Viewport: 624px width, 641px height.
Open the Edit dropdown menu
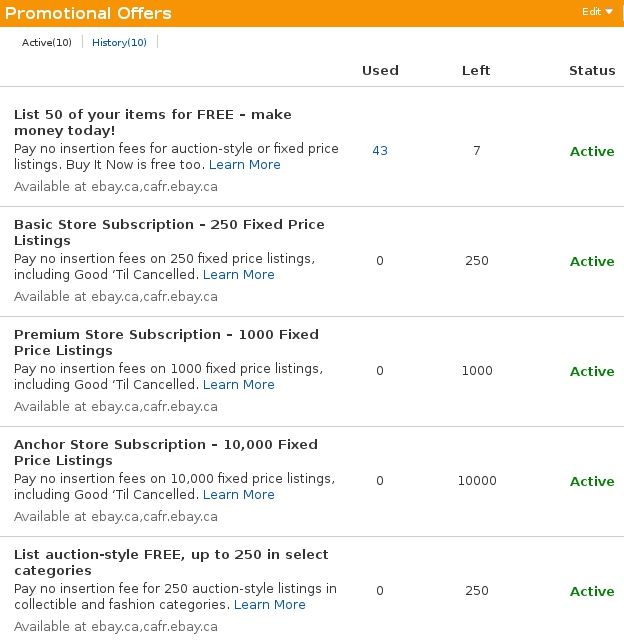[597, 12]
